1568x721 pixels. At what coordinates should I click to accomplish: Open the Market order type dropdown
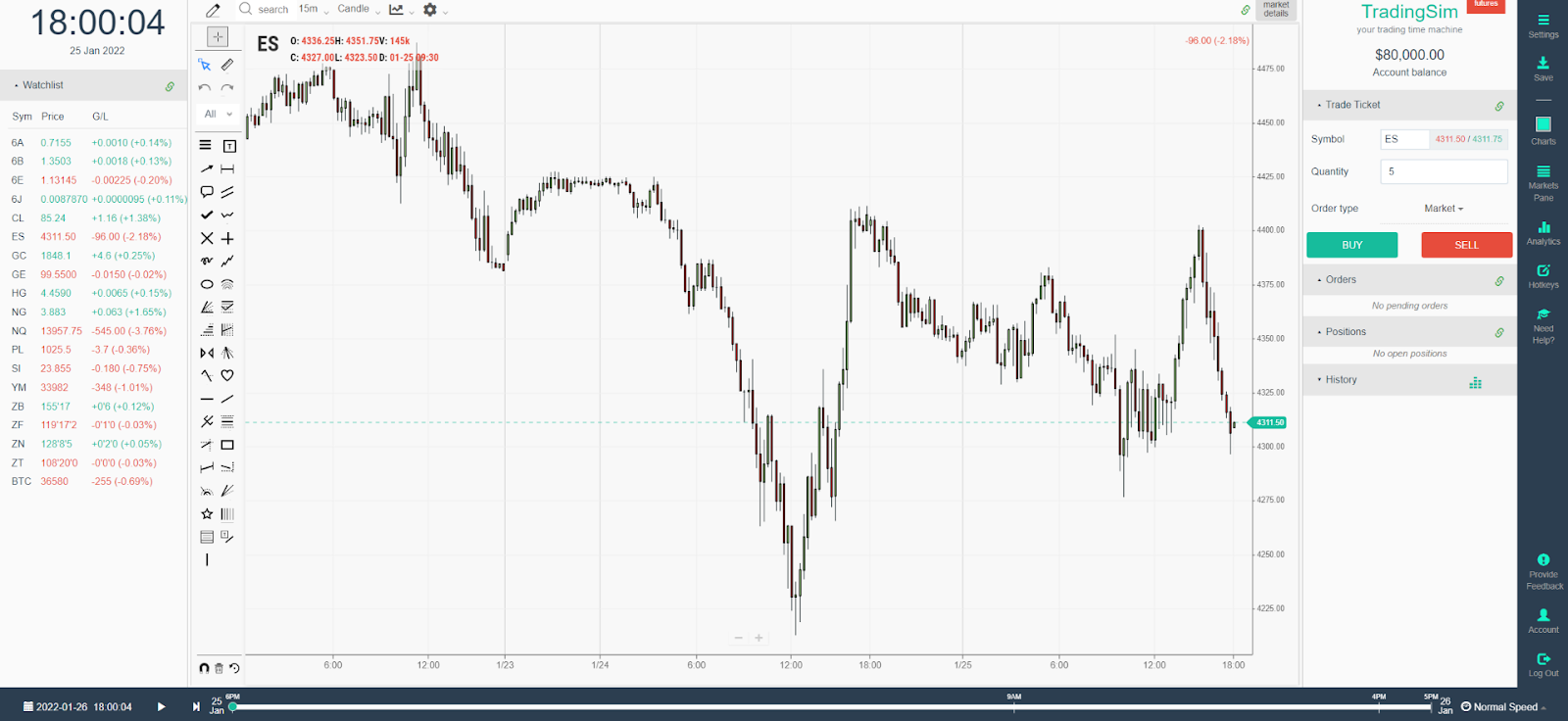1444,209
